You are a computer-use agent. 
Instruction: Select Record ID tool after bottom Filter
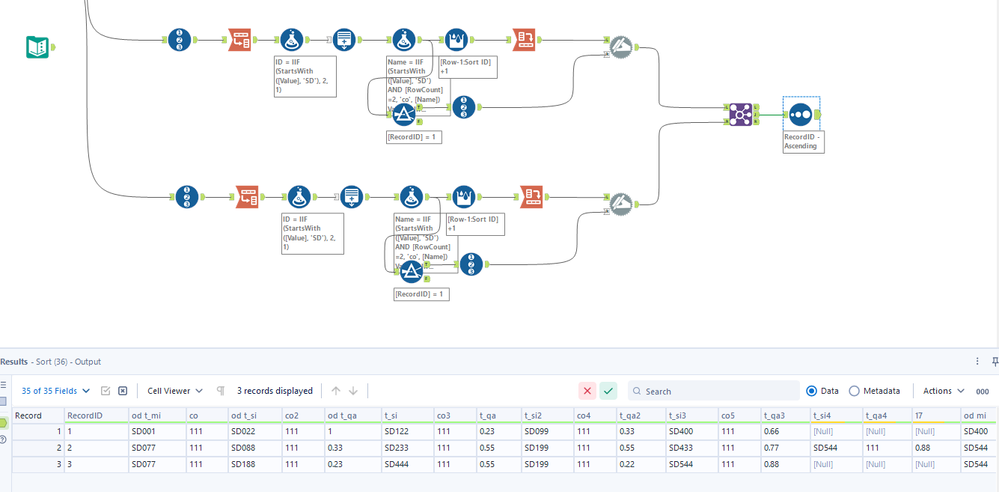[471, 264]
